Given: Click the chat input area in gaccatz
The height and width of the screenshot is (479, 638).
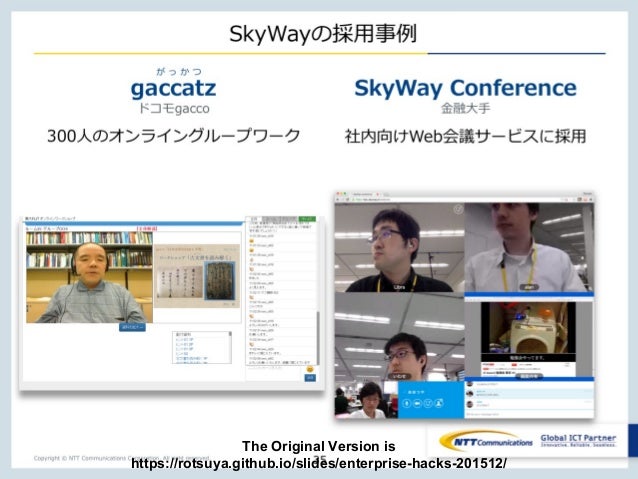Looking at the screenshot, I should coord(275,374).
